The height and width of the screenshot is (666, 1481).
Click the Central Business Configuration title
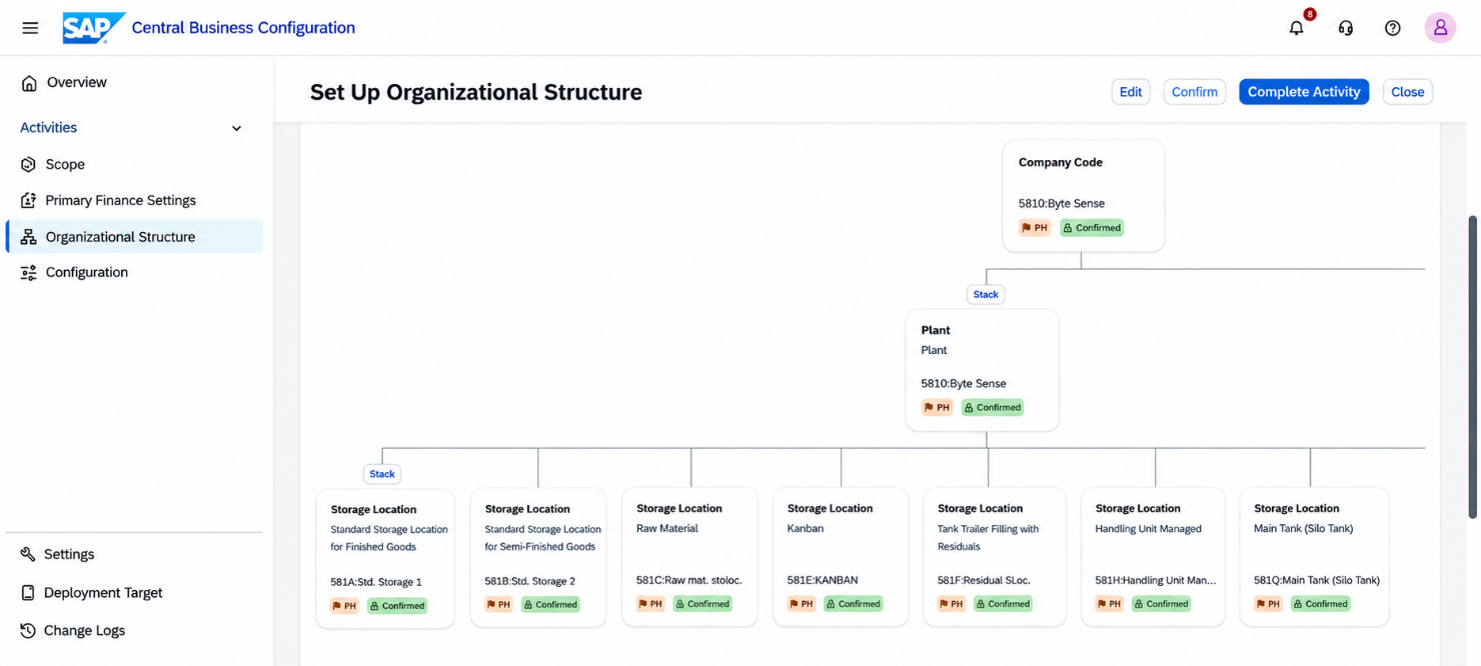tap(243, 28)
